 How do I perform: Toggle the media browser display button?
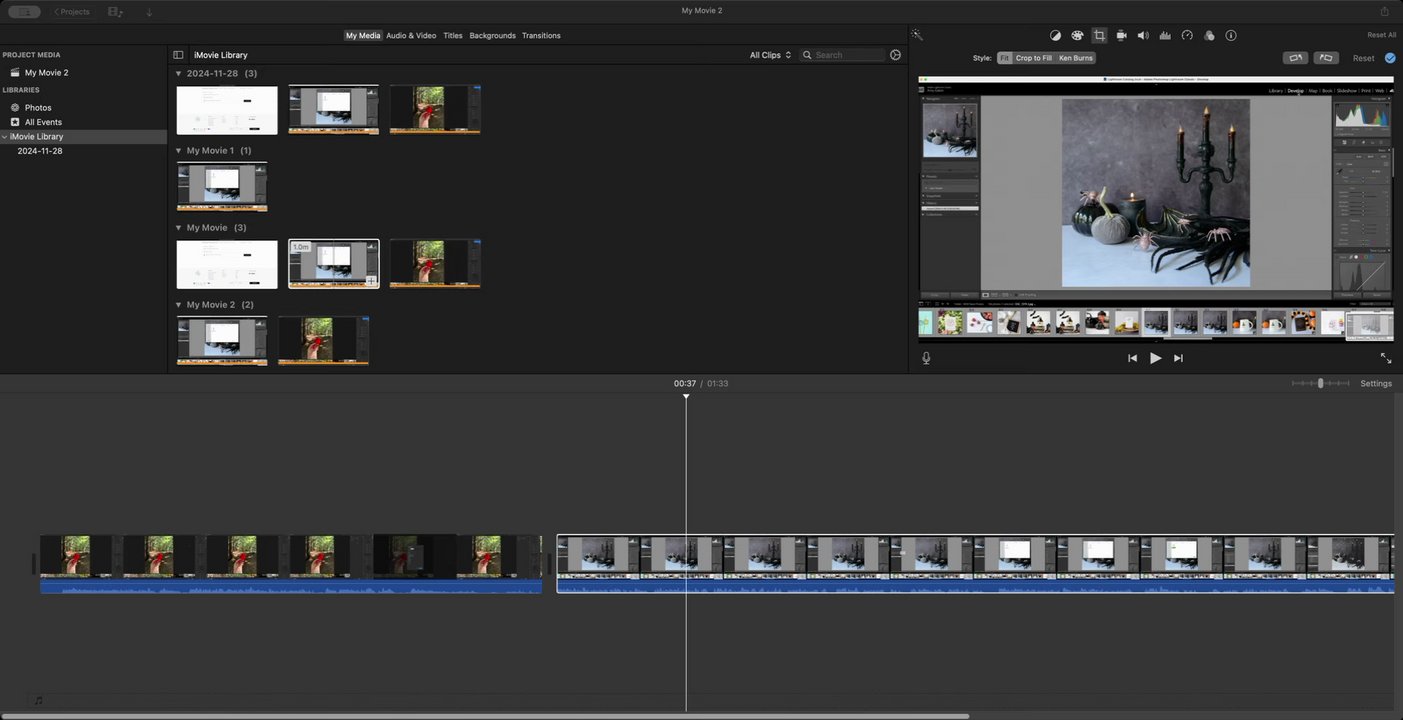point(115,12)
